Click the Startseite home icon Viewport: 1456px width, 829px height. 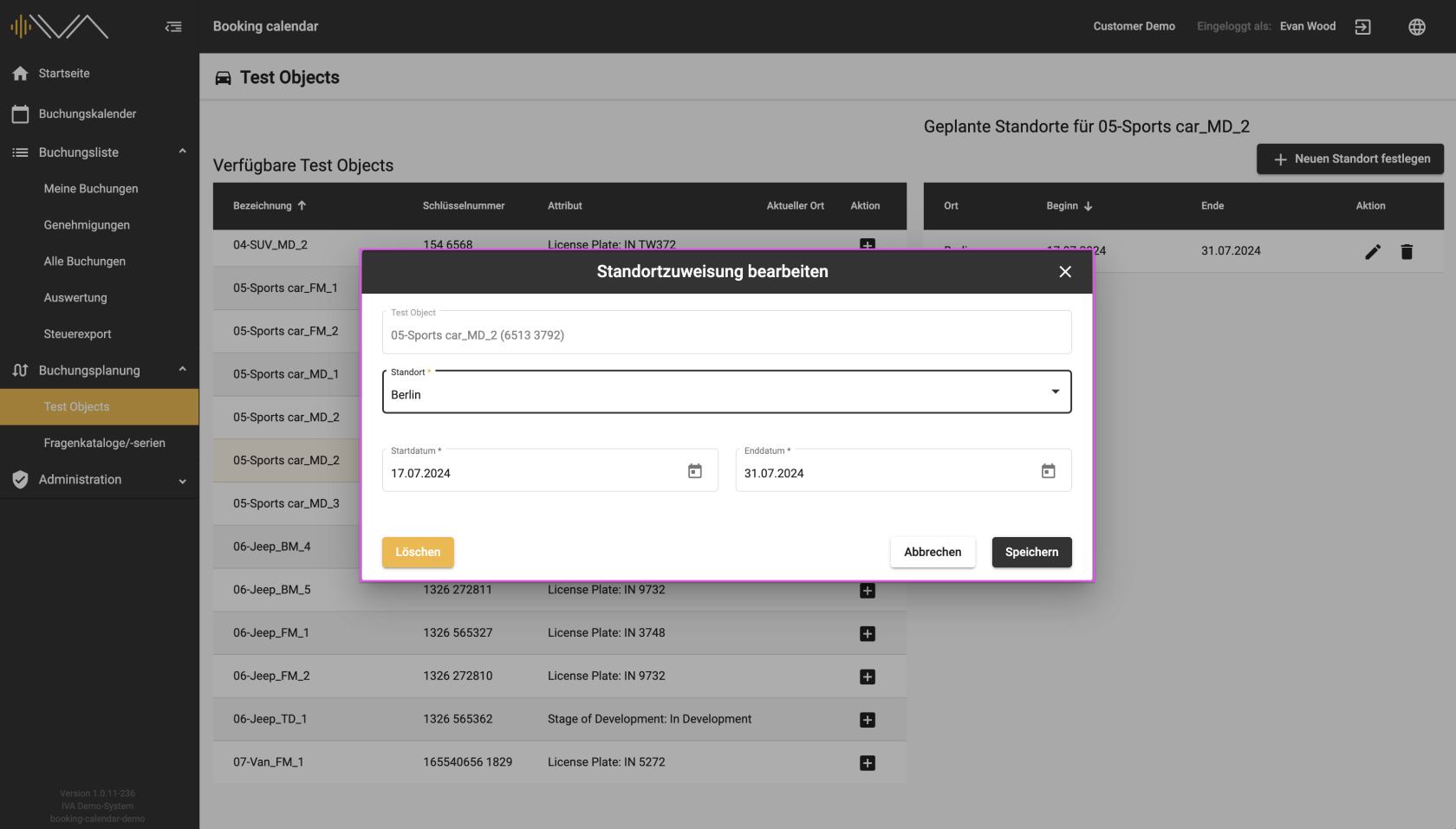click(21, 74)
